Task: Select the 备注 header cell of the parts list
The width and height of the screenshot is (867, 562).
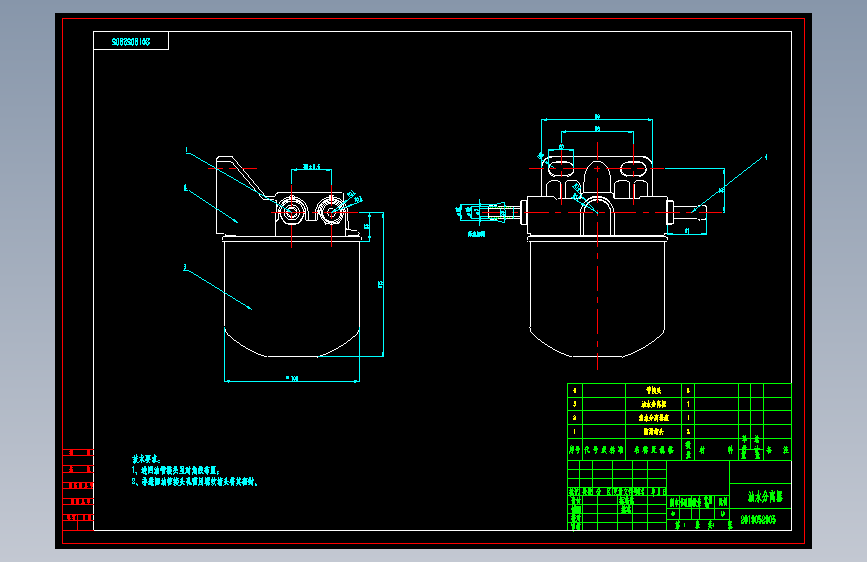Action: coord(777,450)
